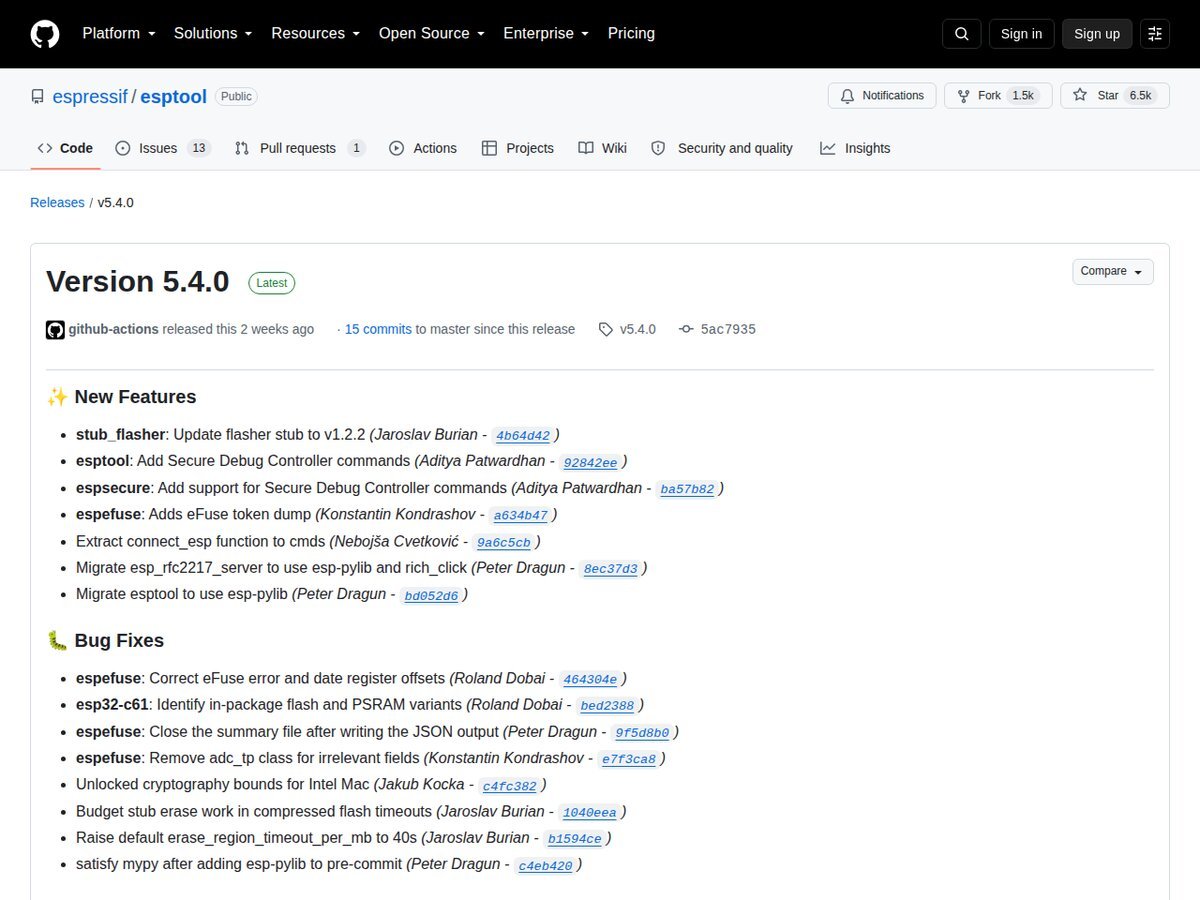Click the Latest release badge
The width and height of the screenshot is (1200, 900).
[x=272, y=283]
